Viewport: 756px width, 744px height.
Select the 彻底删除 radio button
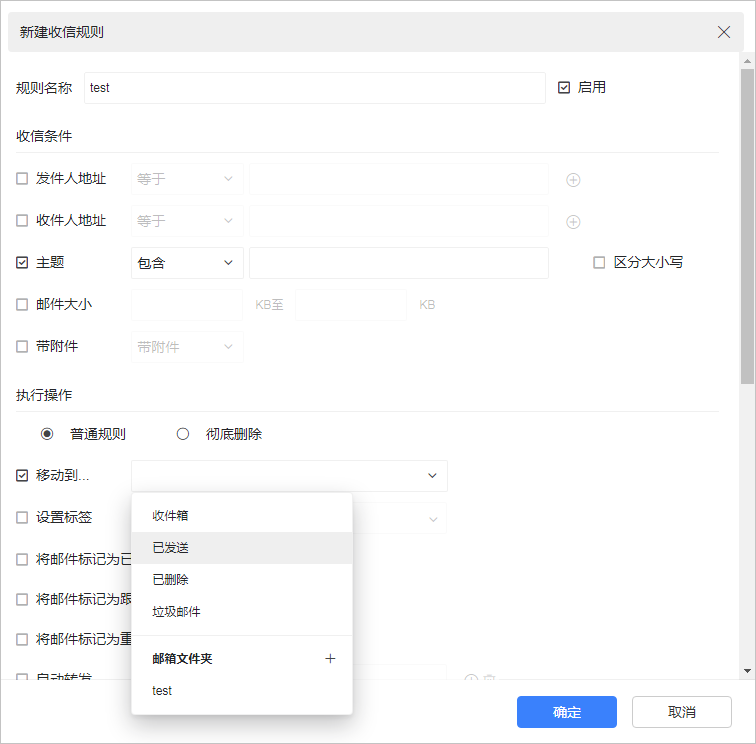183,434
